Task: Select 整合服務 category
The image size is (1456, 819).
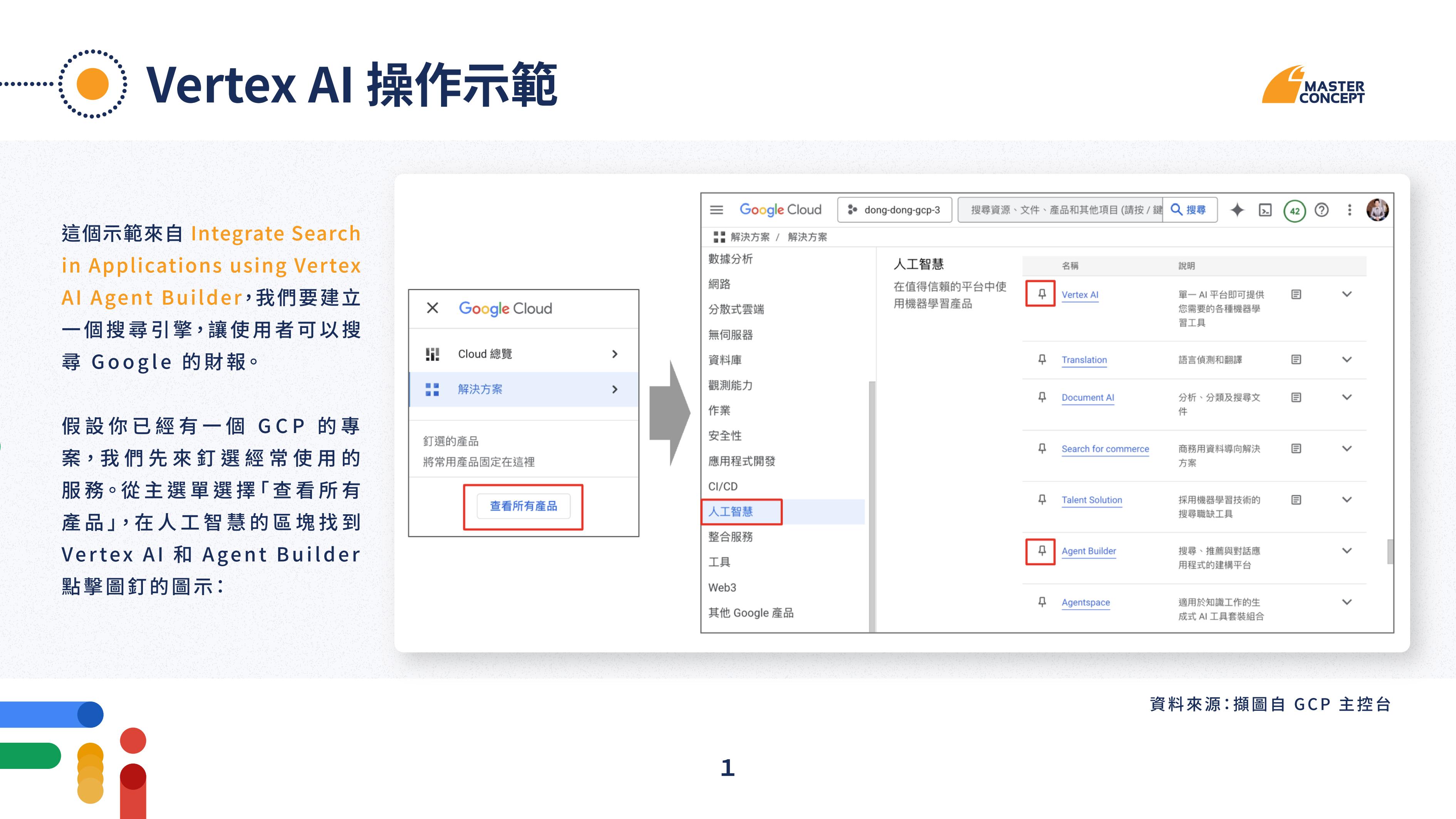Action: point(730,537)
